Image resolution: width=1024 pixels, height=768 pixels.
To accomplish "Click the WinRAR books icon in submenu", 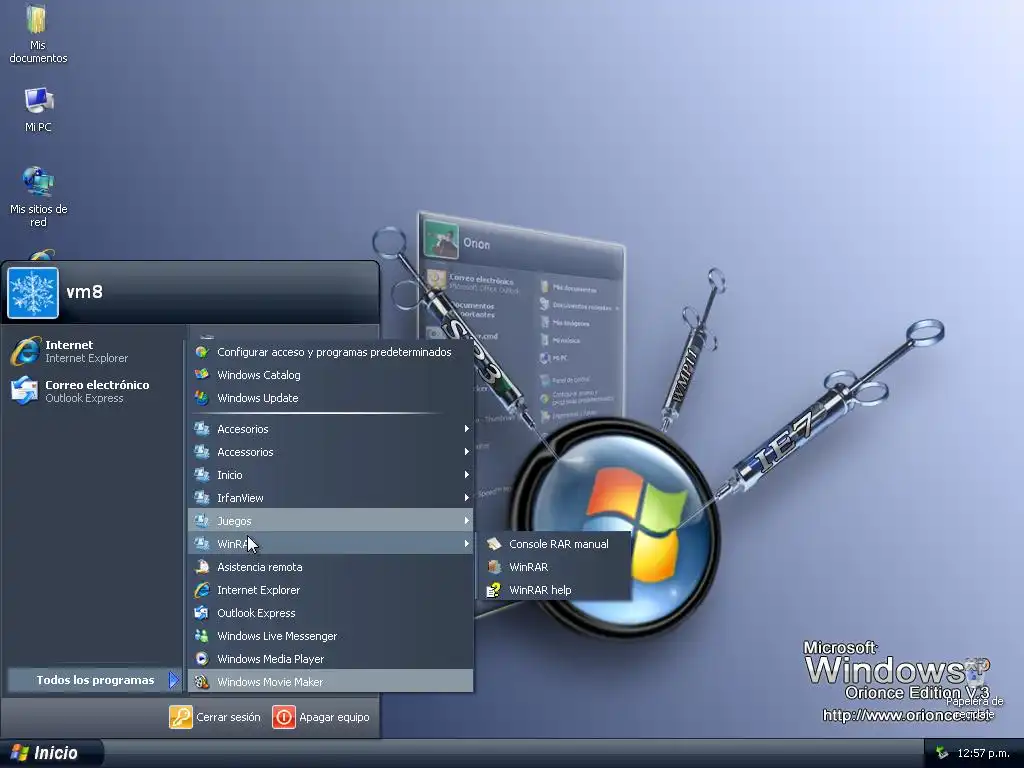I will coord(494,567).
